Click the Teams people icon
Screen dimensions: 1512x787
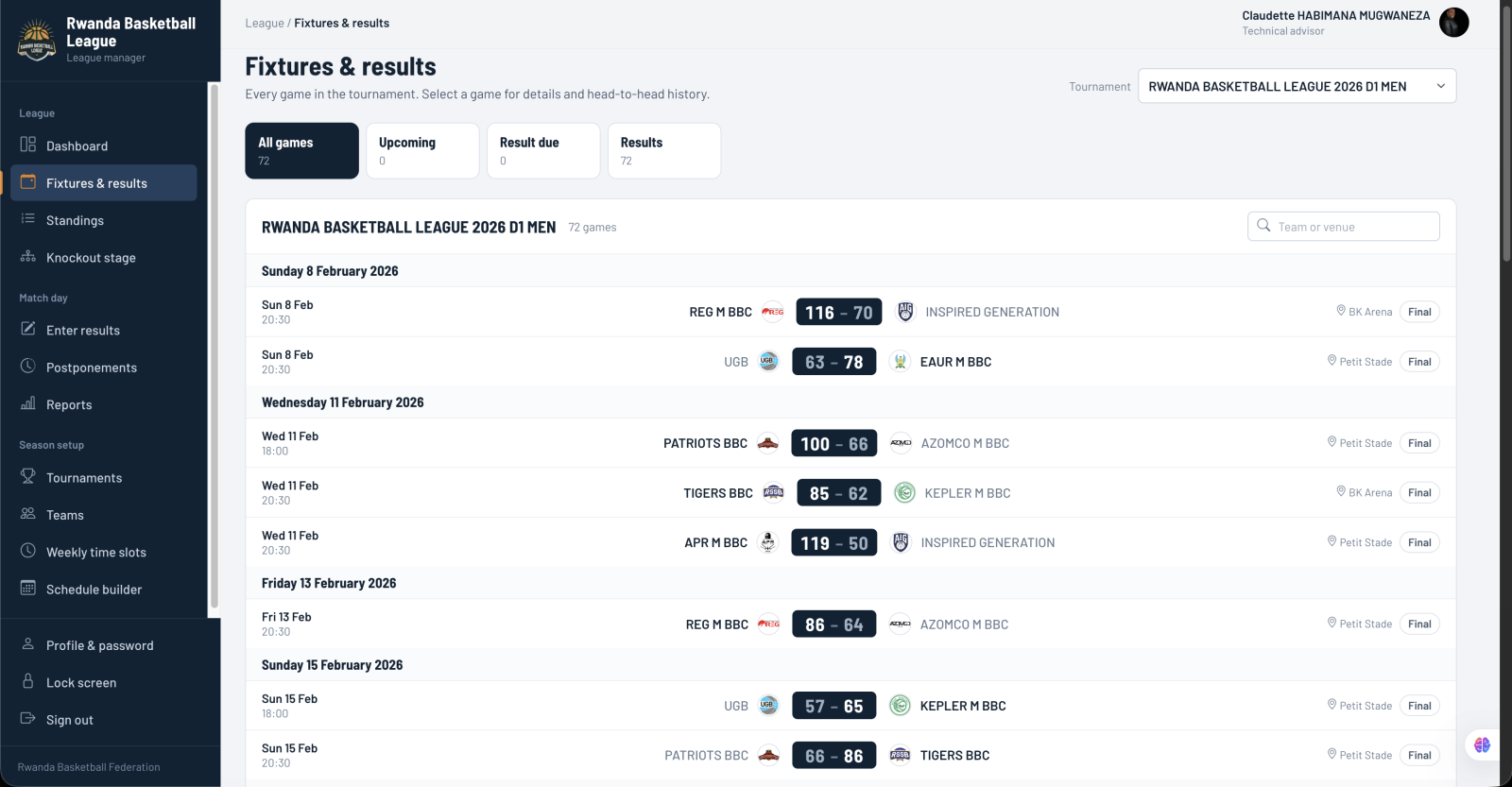click(28, 514)
